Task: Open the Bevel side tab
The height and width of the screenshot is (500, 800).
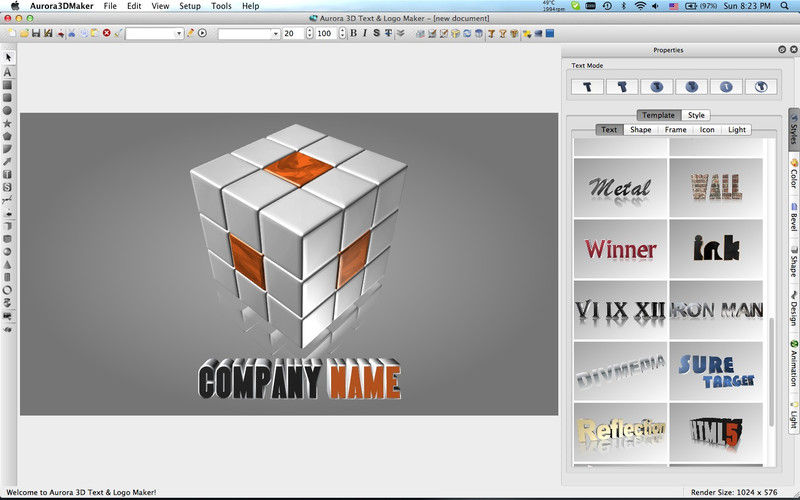Action: coord(794,217)
